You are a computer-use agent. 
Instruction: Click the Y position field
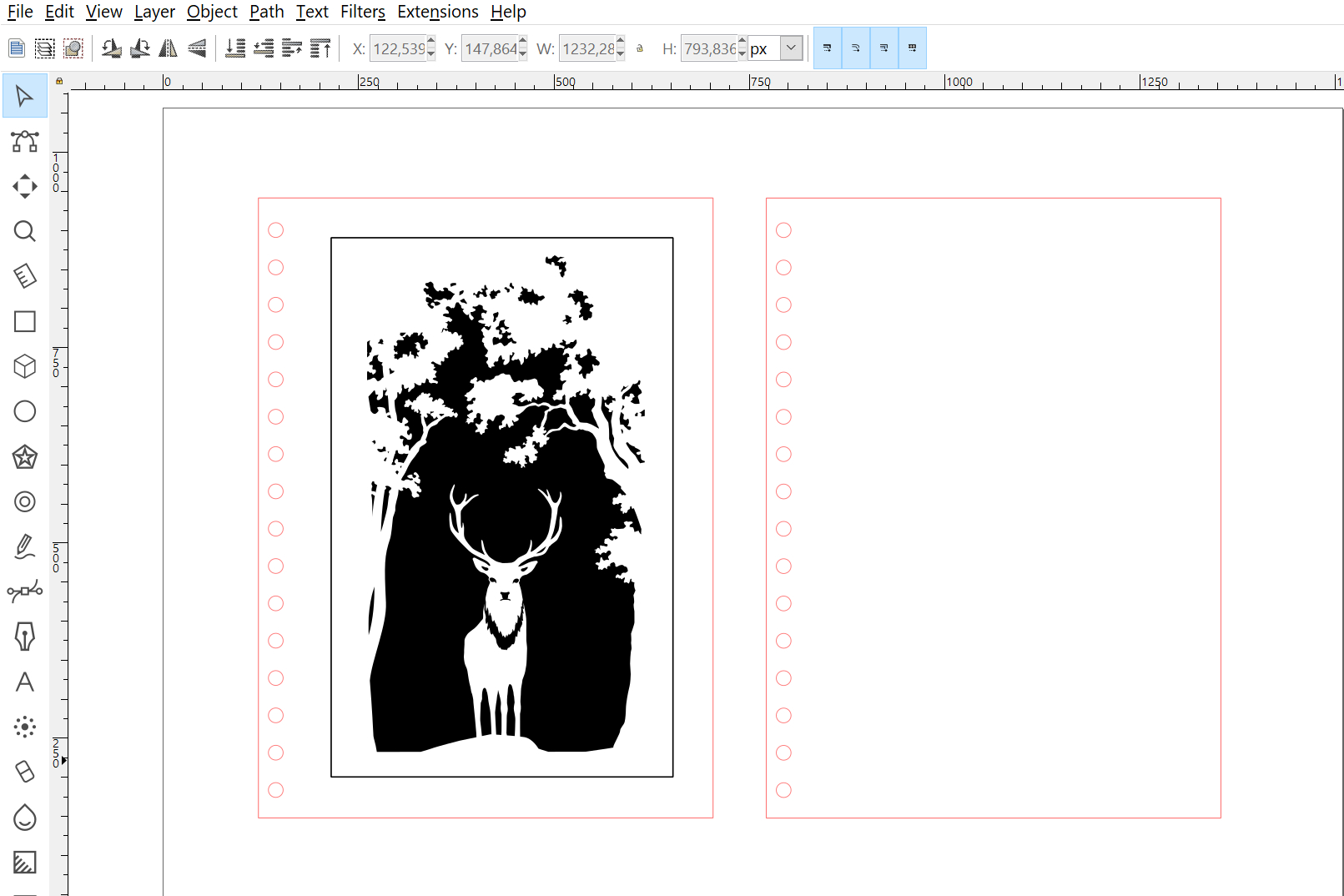tap(491, 48)
